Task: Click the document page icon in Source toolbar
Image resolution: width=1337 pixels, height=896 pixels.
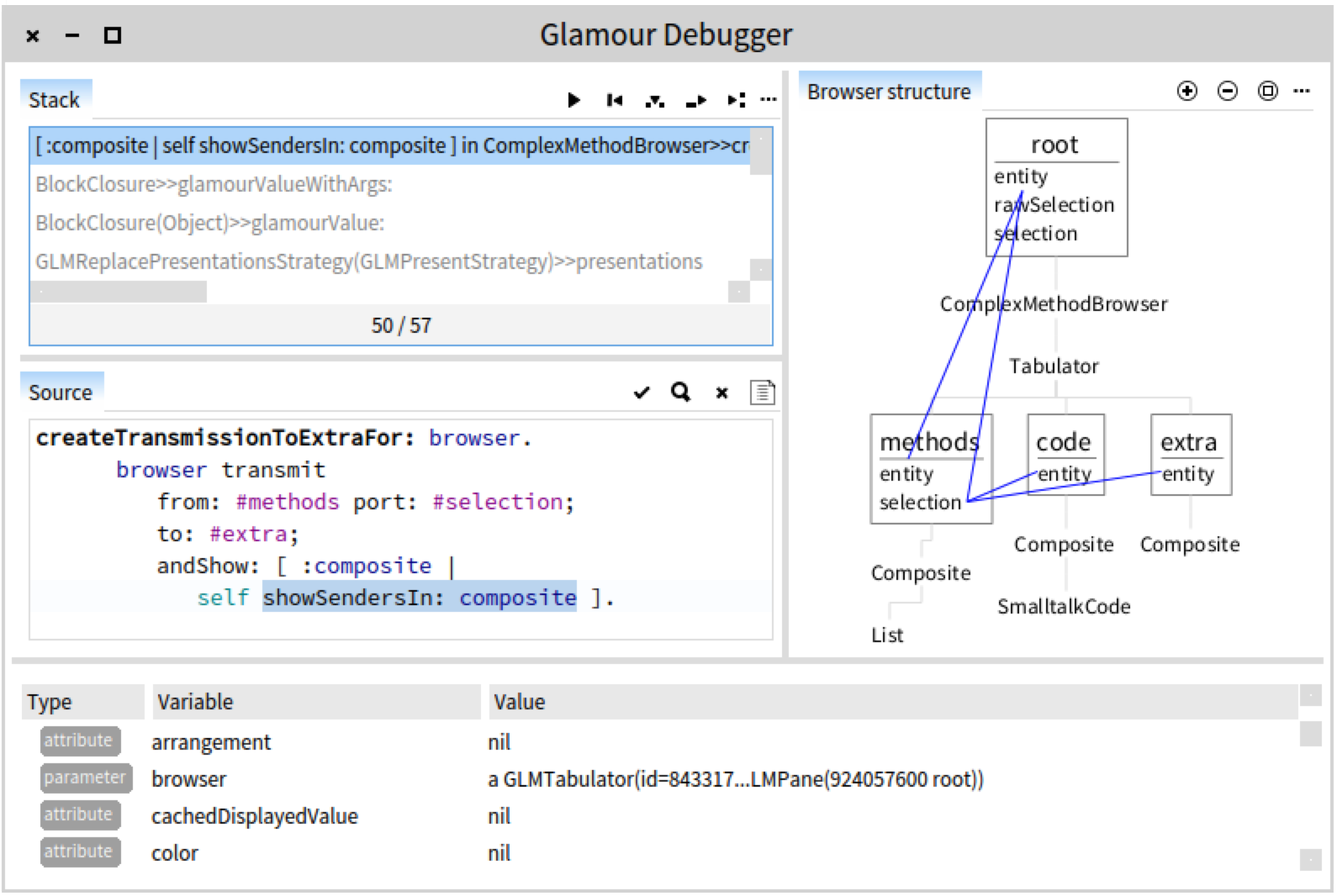Action: tap(762, 393)
